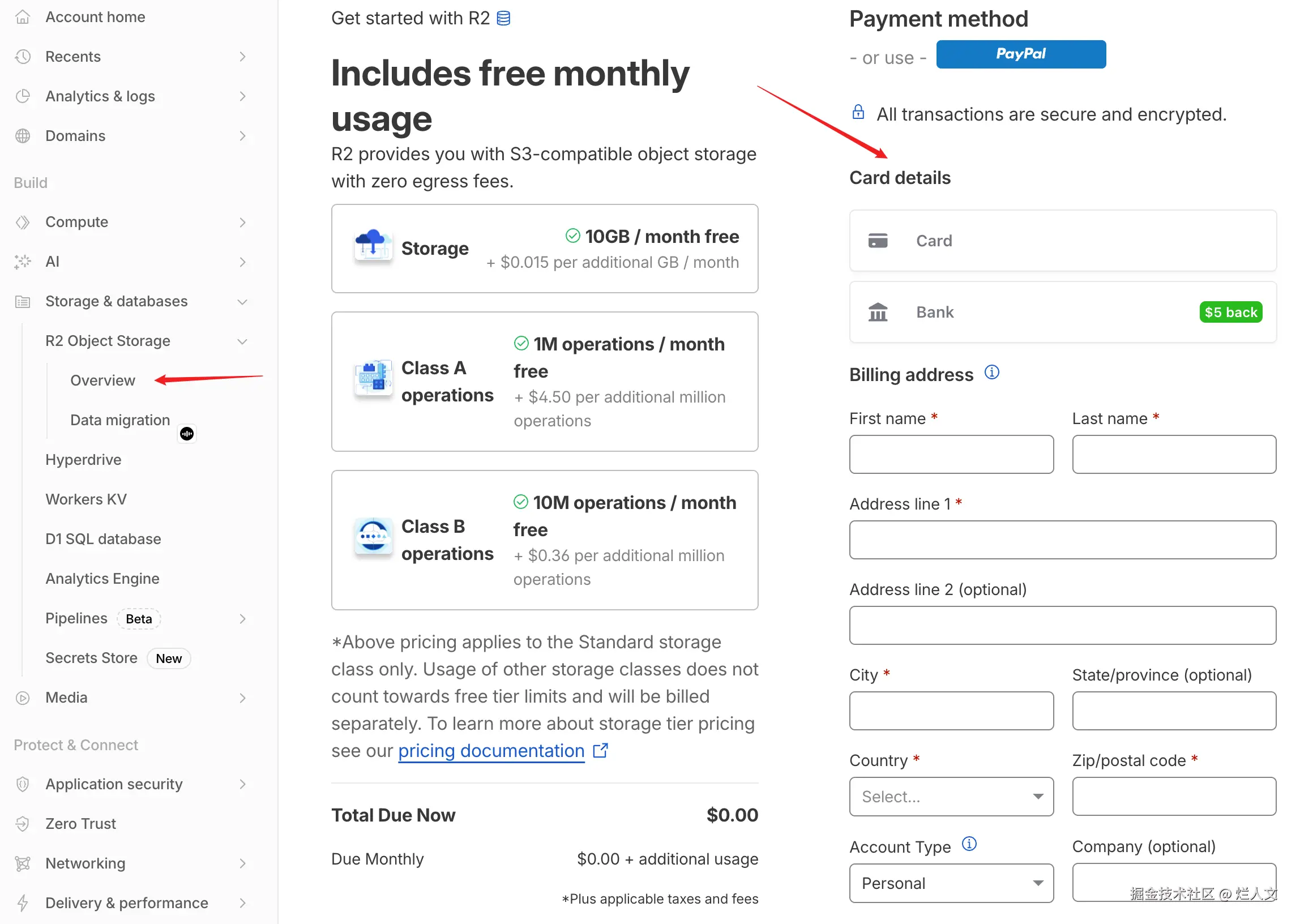The width and height of the screenshot is (1300, 924).
Task: Click the Account Type info icon
Action: click(x=969, y=844)
